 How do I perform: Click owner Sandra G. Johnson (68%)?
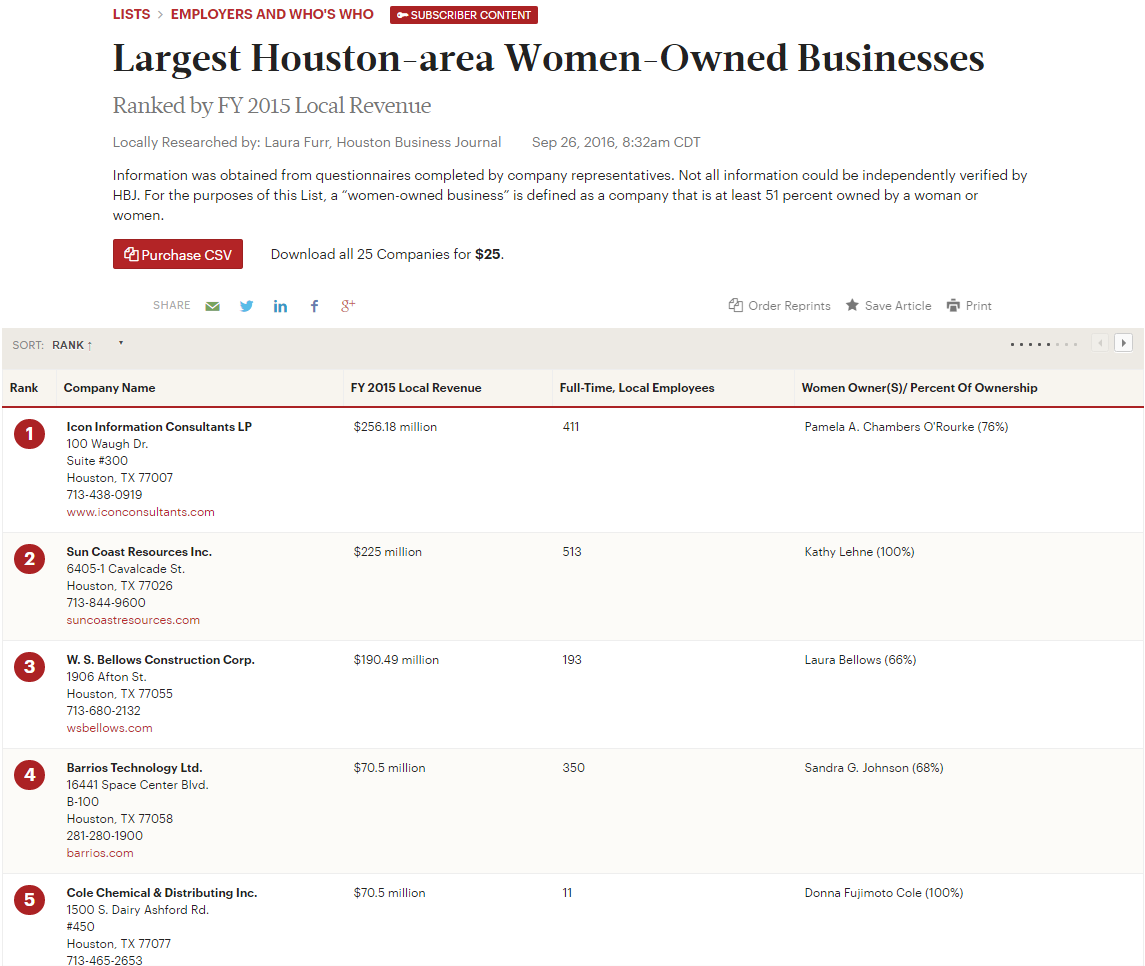pos(874,767)
